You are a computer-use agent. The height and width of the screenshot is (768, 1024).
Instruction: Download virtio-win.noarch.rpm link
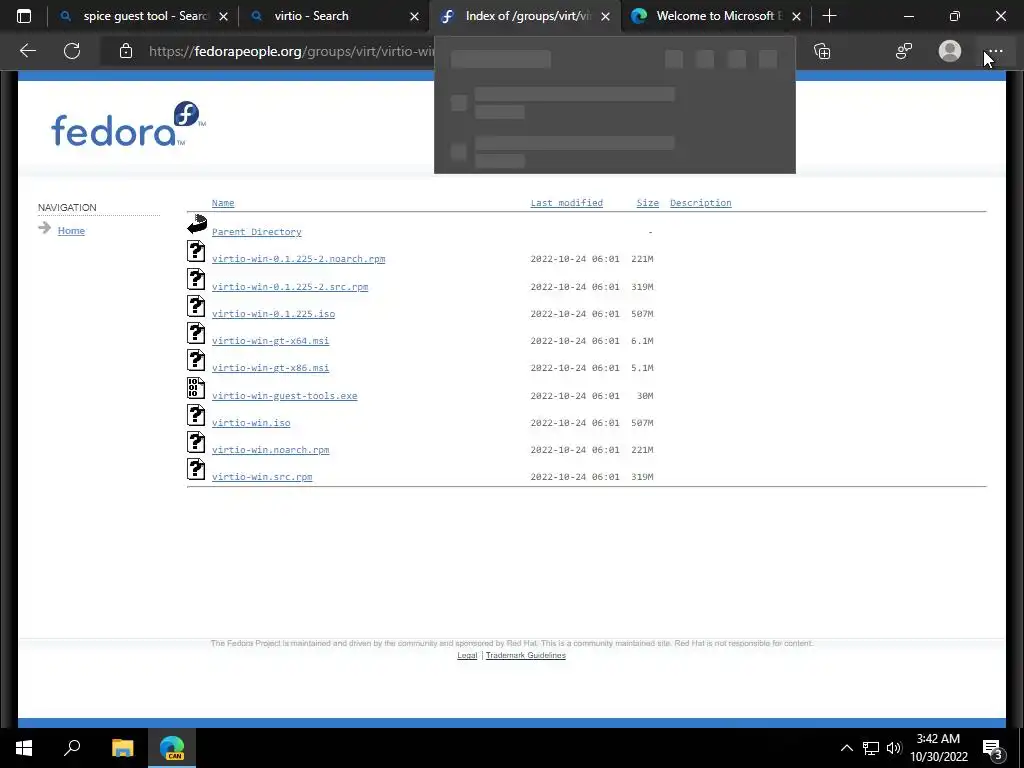click(x=270, y=450)
